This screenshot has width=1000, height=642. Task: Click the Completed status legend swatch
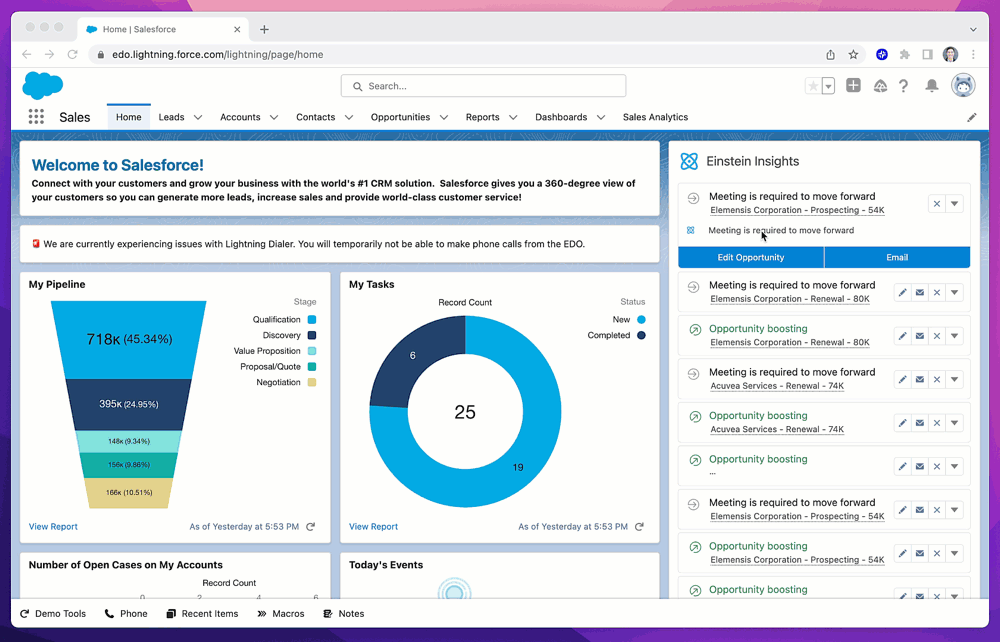click(x=641, y=335)
